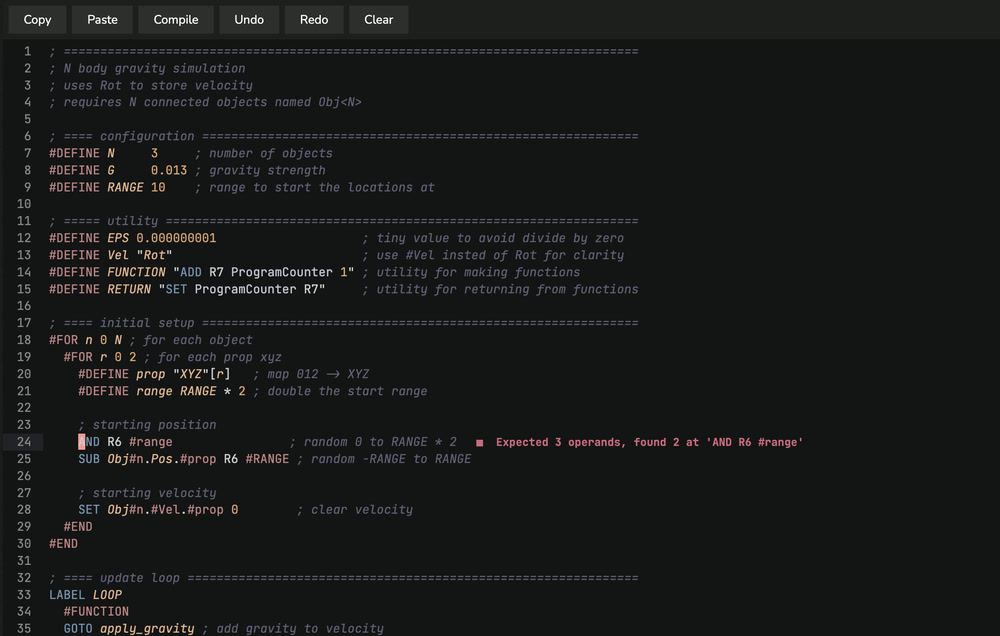Viewport: 1000px width, 636px height.
Task: Compile the code with the Compile button
Action: tap(175, 20)
